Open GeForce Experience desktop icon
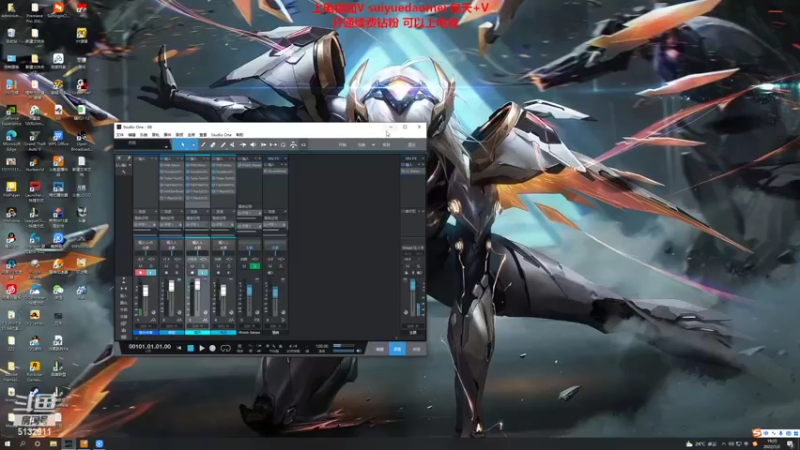Image resolution: width=800 pixels, height=450 pixels. click(11, 114)
